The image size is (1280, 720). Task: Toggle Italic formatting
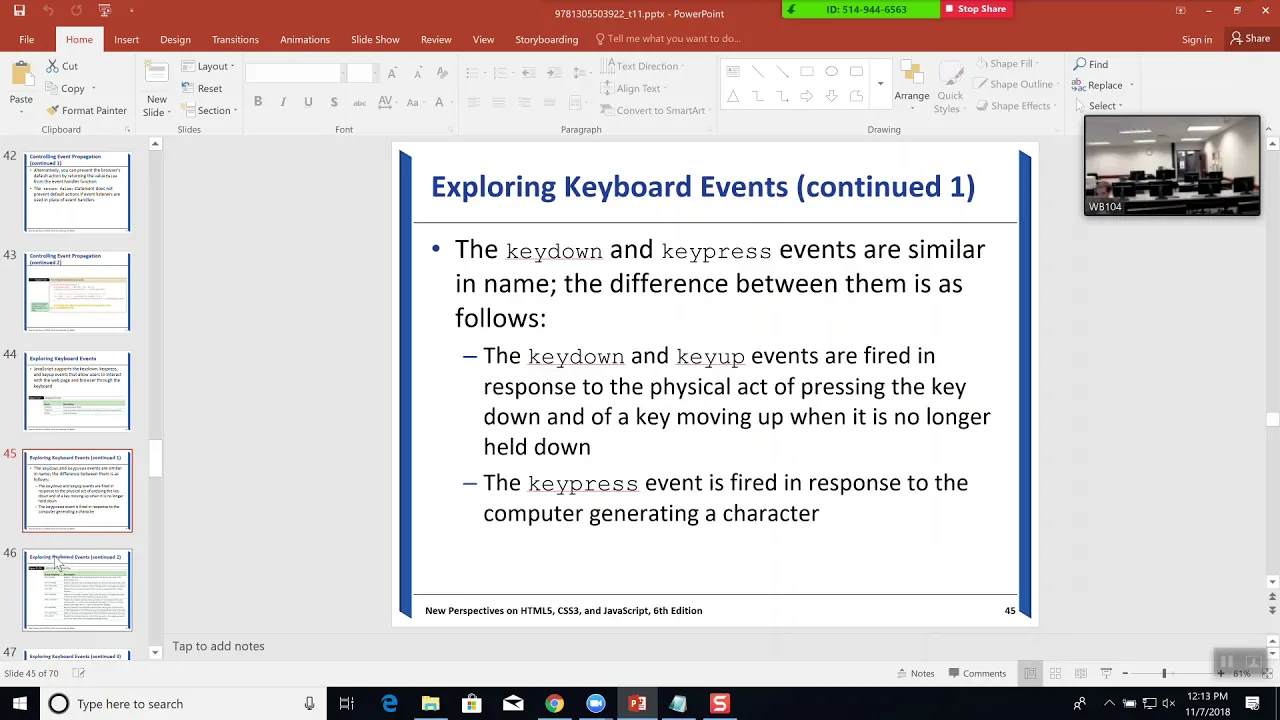click(283, 102)
